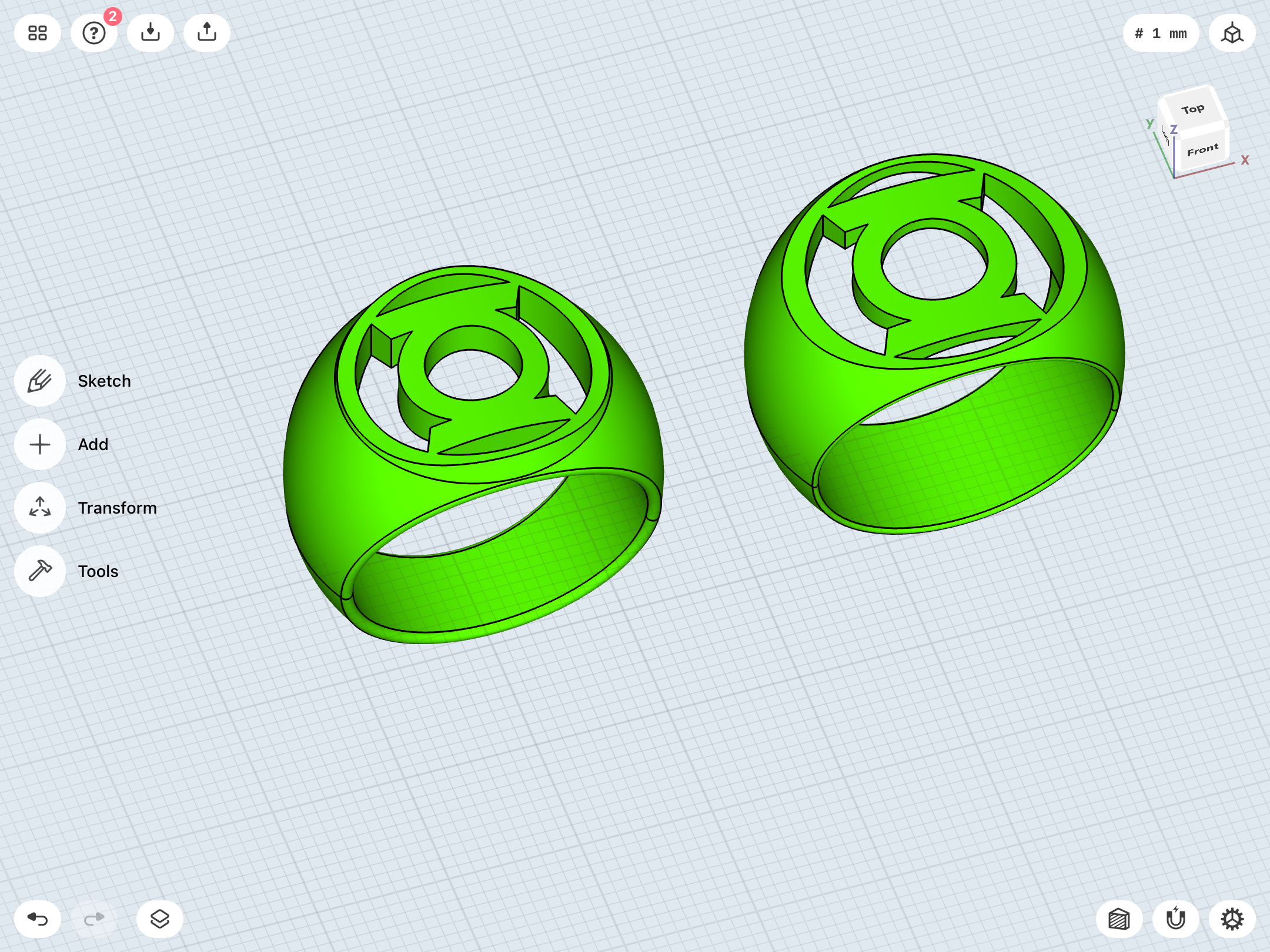Open the settings gear

(1232, 919)
